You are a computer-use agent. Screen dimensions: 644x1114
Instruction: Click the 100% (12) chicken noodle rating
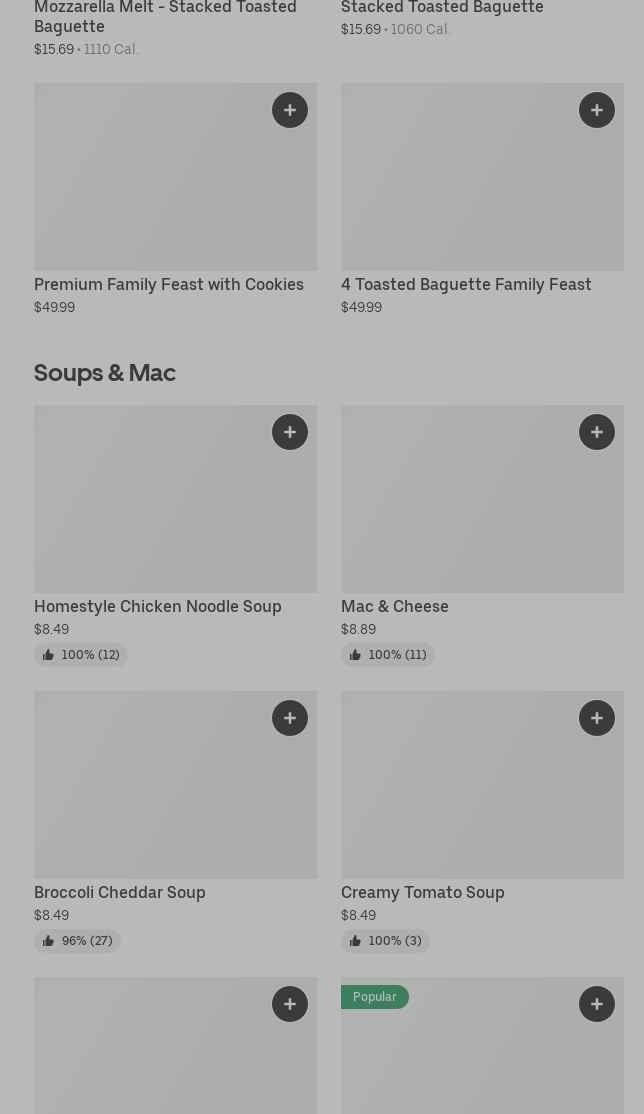pyautogui.click(x=81, y=655)
